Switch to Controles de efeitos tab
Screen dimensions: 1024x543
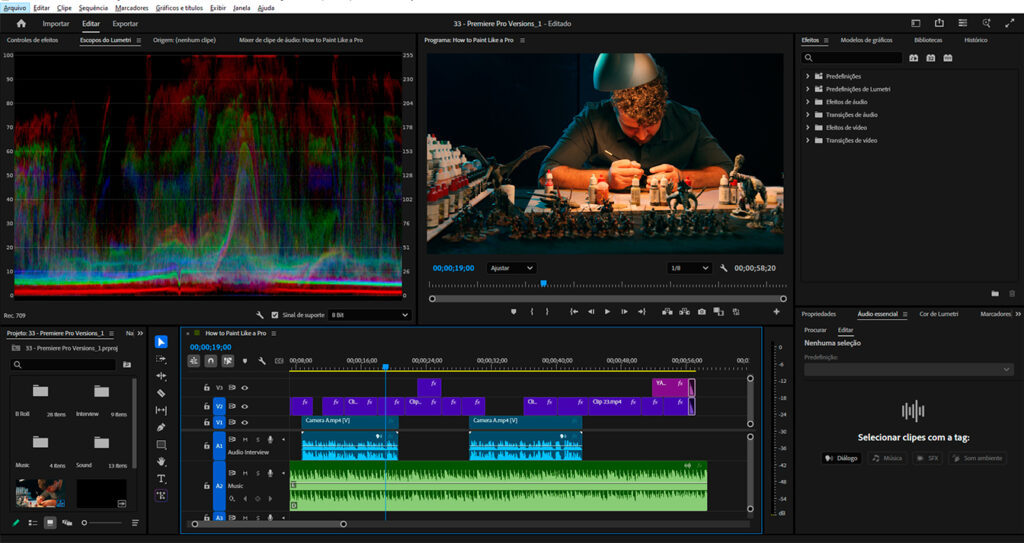point(33,40)
